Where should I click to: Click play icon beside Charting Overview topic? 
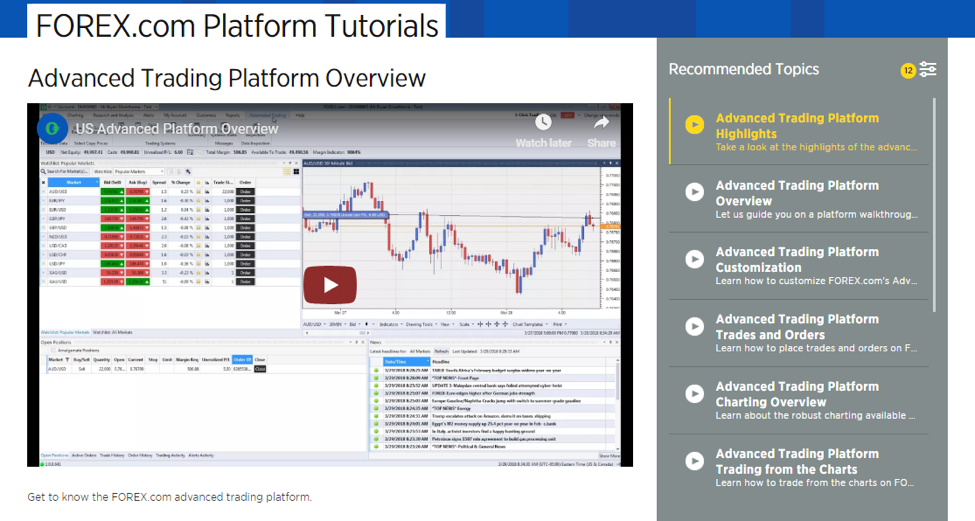(x=695, y=394)
